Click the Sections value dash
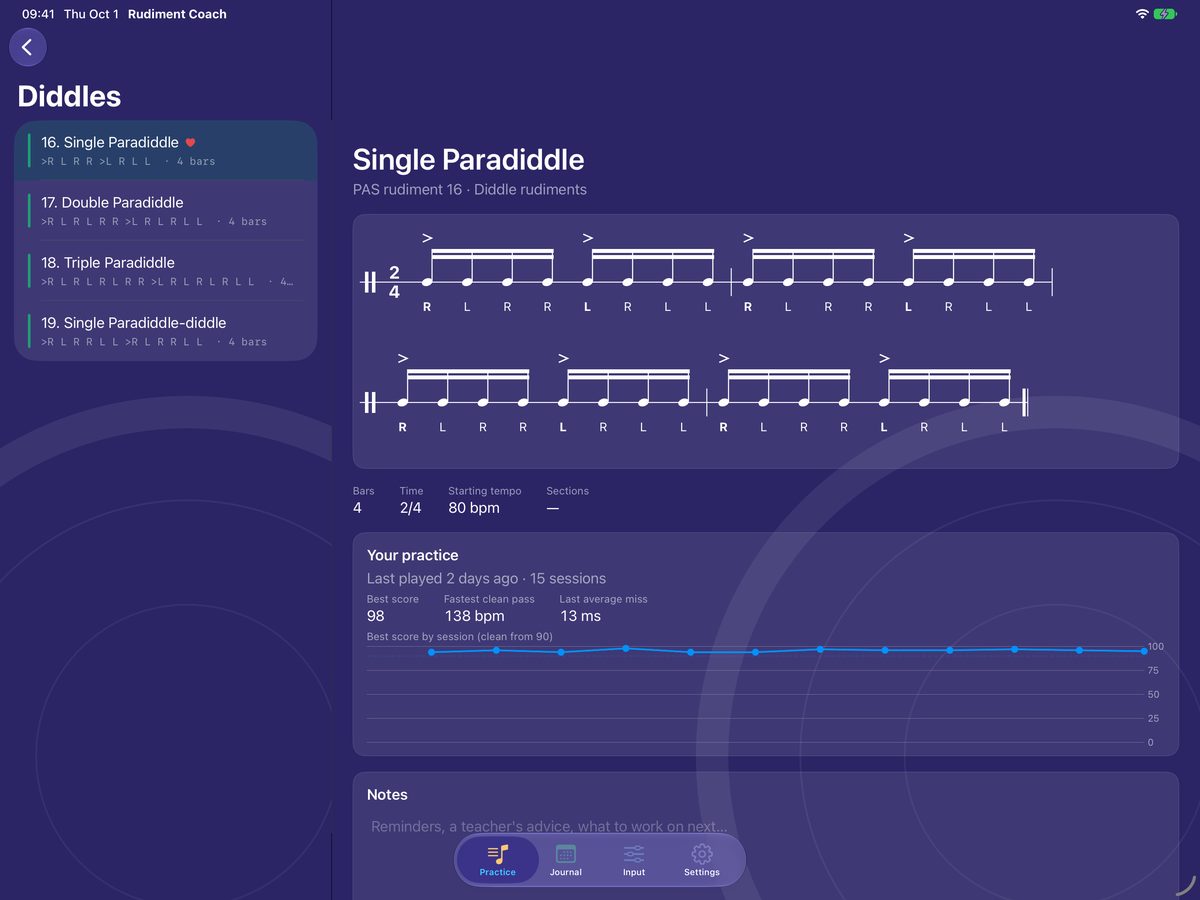The width and height of the screenshot is (1200, 900). click(553, 508)
